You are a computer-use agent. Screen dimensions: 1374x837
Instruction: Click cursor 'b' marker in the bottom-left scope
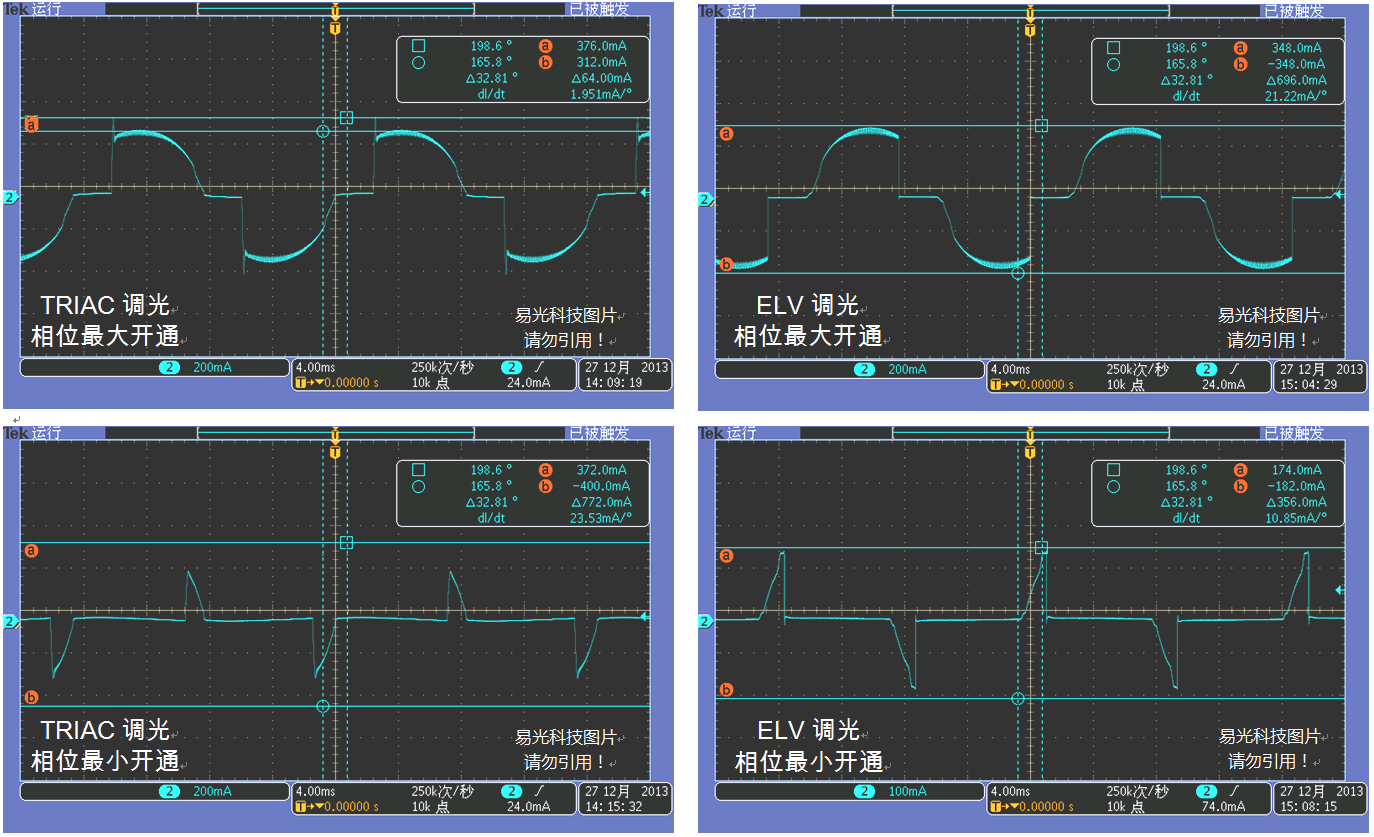[x=31, y=697]
